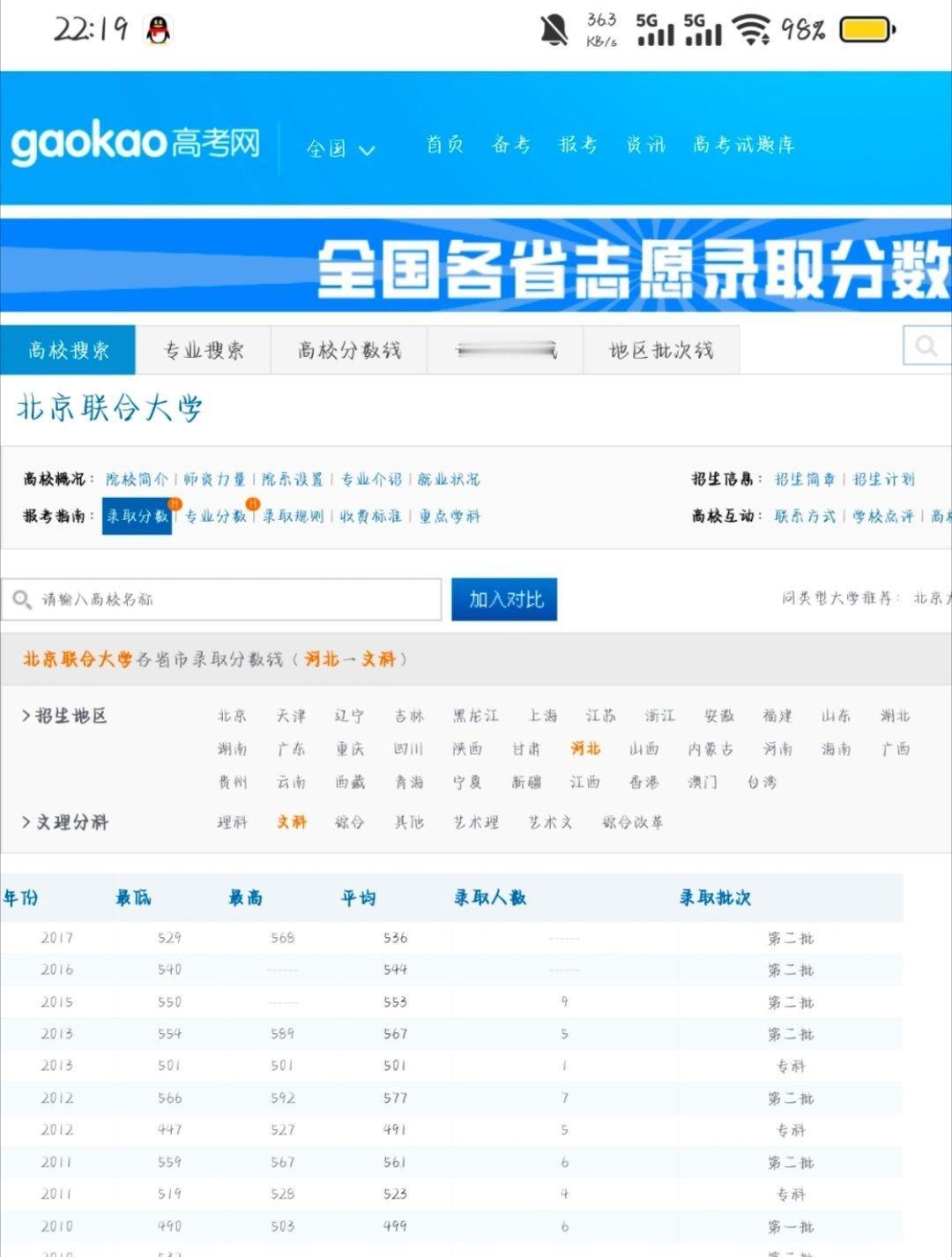
Task: Focus the 请输入高校名称 search field
Action: tap(220, 599)
